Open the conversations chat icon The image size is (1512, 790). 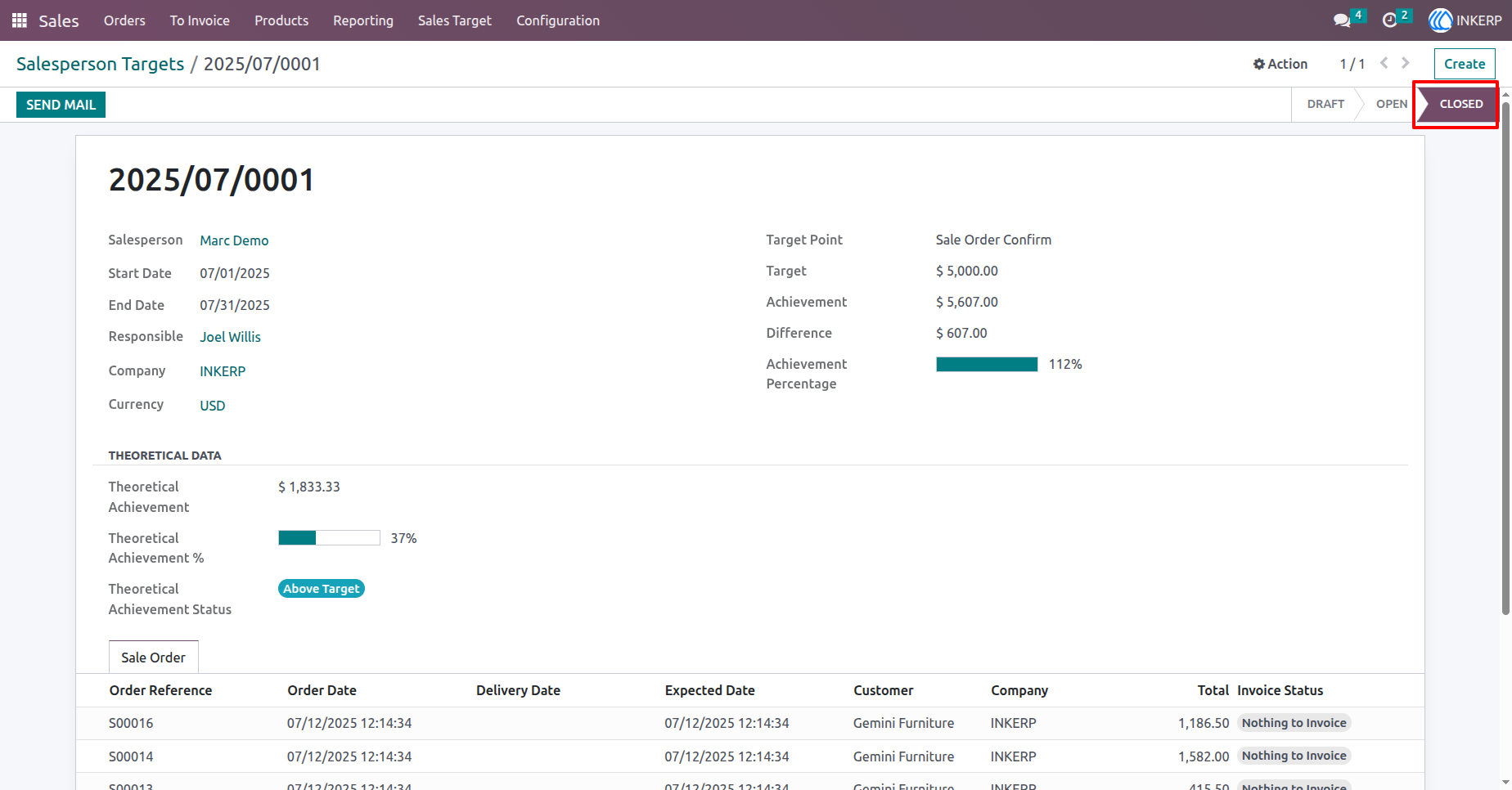[1342, 20]
